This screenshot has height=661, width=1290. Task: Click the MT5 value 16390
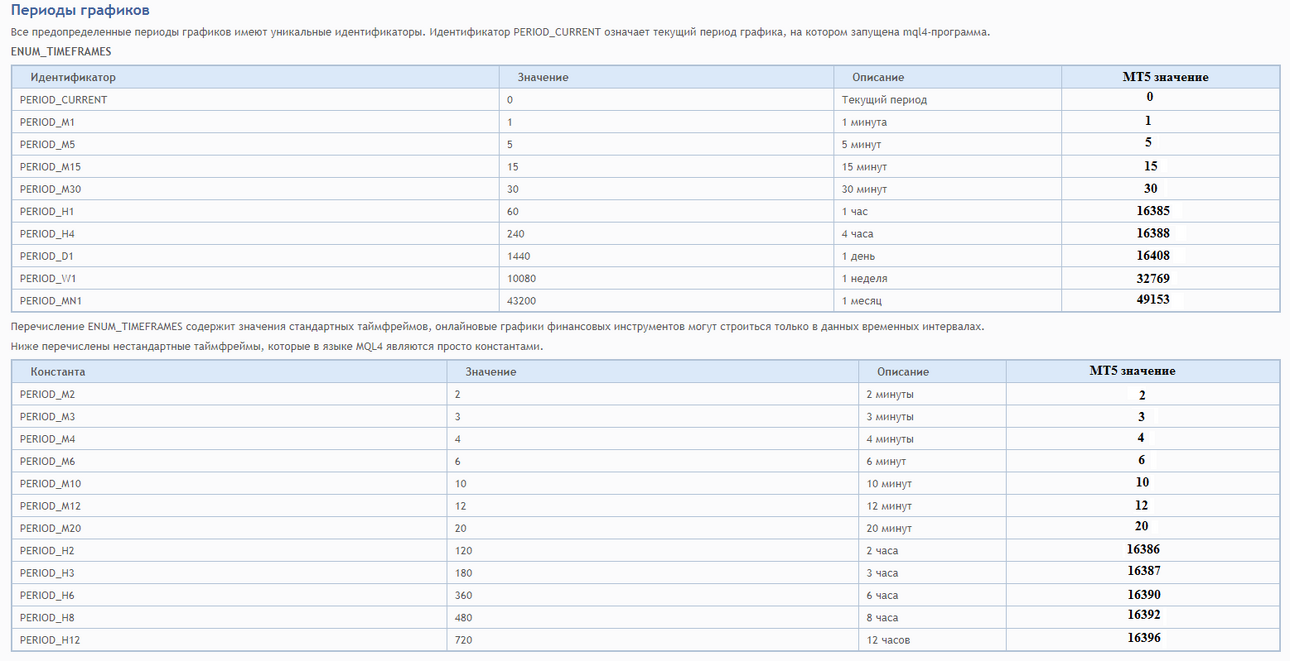pos(1143,593)
